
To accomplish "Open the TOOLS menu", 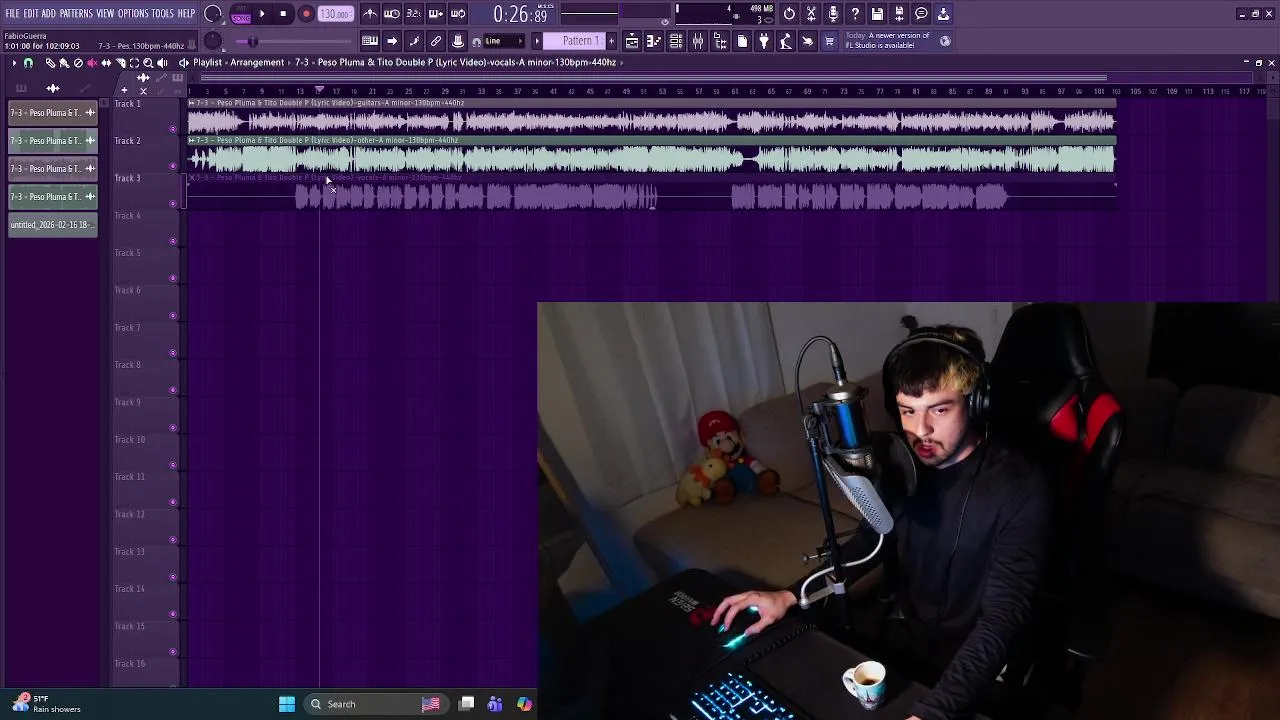I will pos(163,13).
